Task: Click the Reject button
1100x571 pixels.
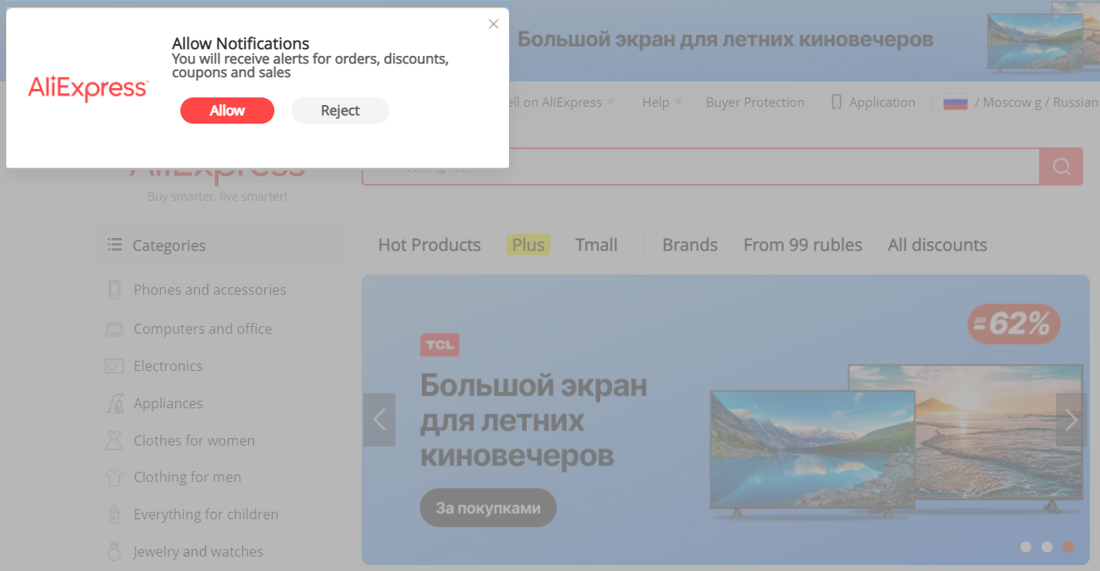Action: pyautogui.click(x=340, y=111)
